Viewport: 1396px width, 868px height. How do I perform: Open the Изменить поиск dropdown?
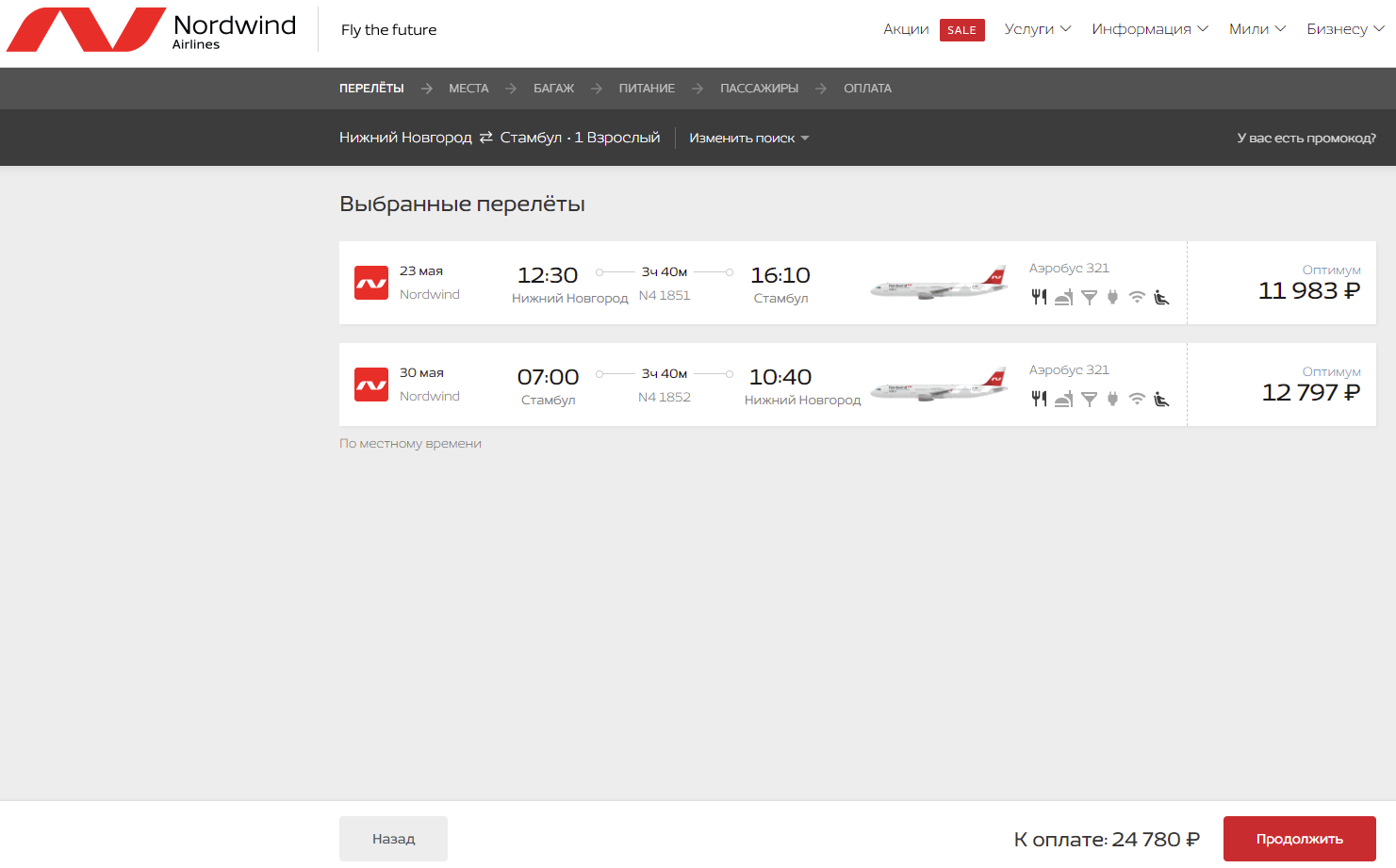tap(749, 138)
